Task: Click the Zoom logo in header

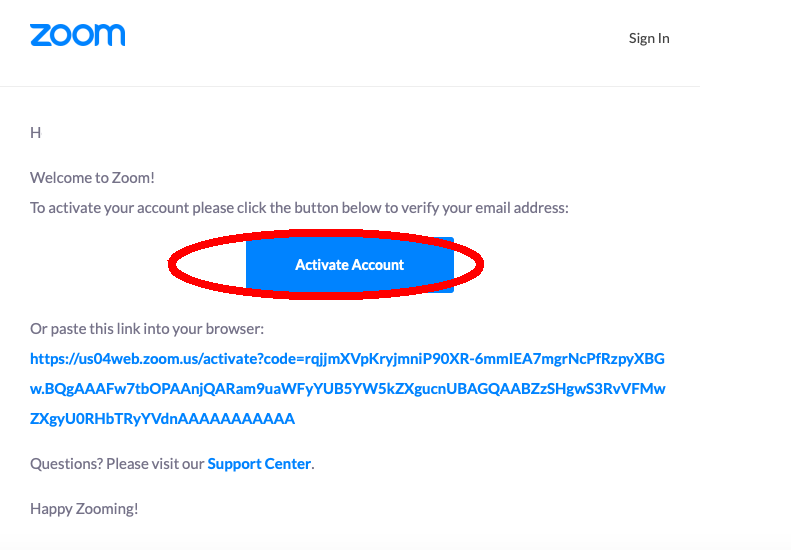Action: click(78, 35)
